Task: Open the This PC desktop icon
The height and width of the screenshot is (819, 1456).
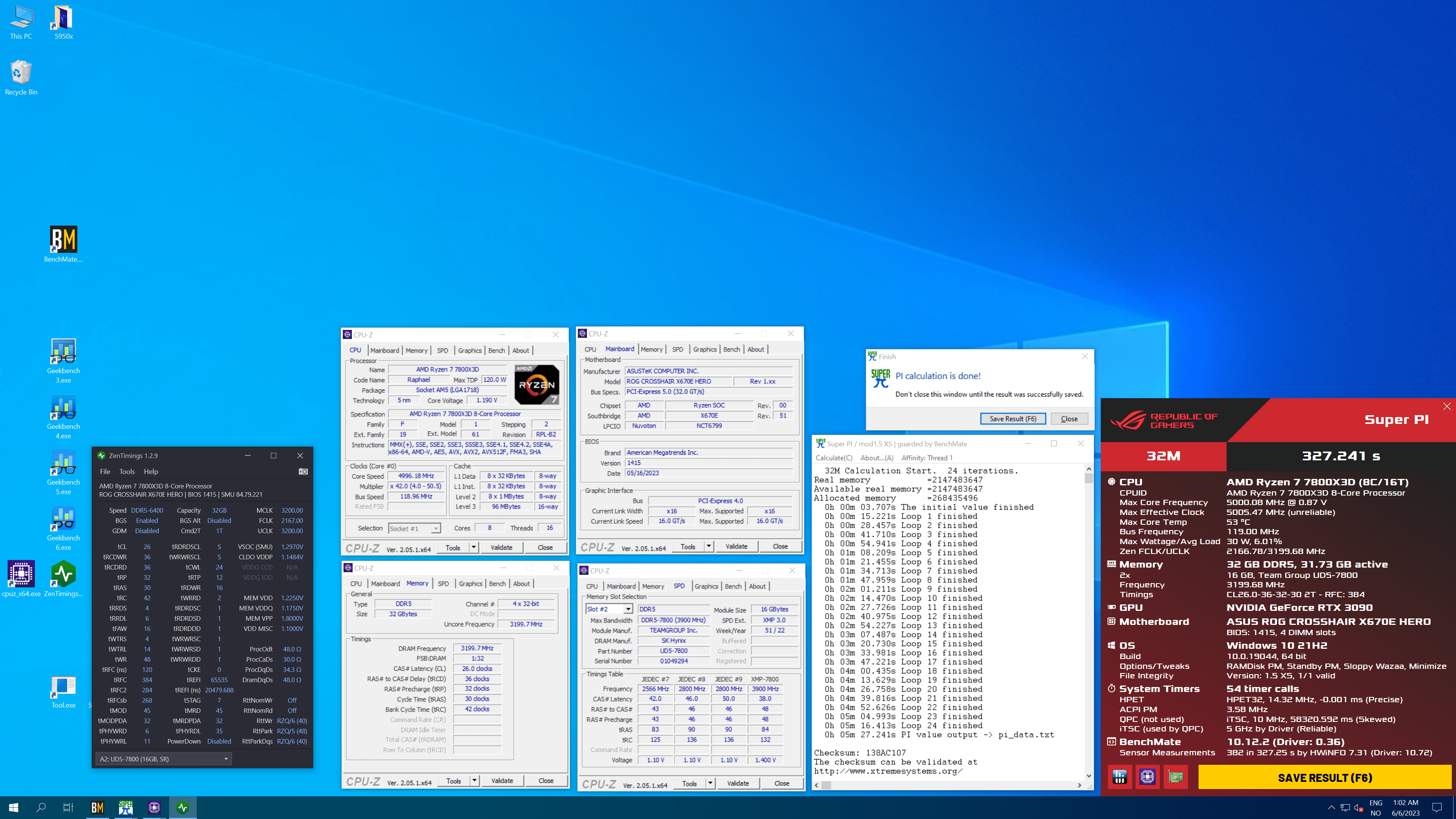Action: (21, 23)
